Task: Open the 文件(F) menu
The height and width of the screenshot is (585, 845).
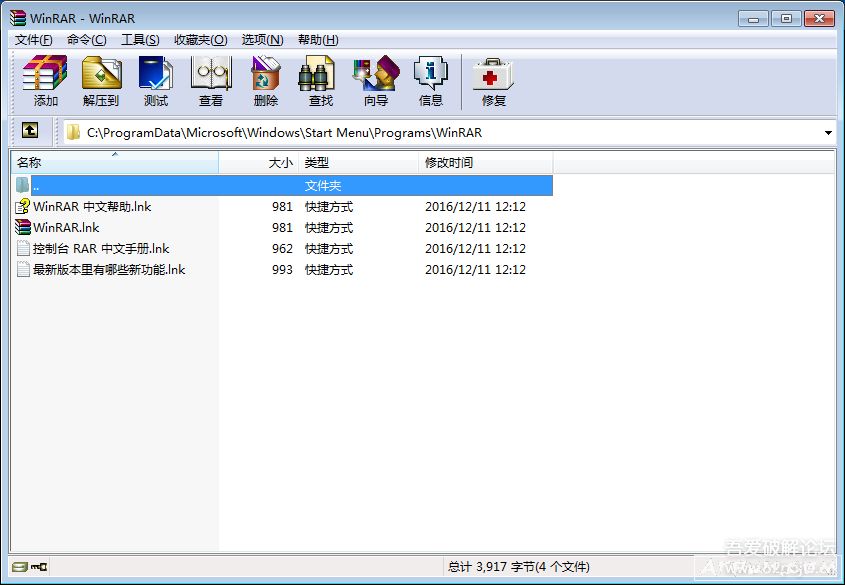Action: pyautogui.click(x=33, y=40)
